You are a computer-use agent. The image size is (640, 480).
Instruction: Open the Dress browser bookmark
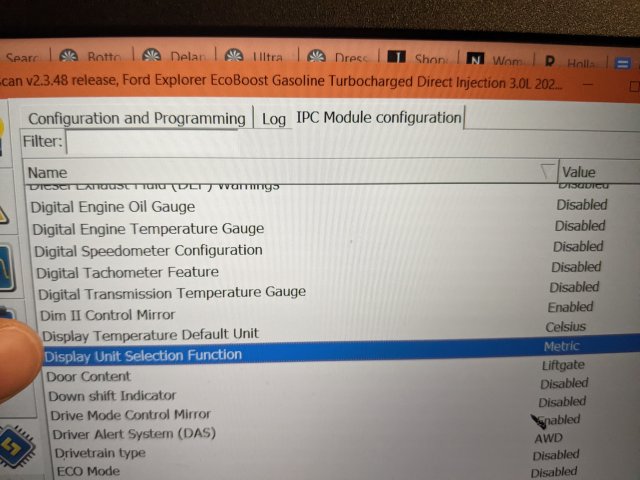point(337,57)
